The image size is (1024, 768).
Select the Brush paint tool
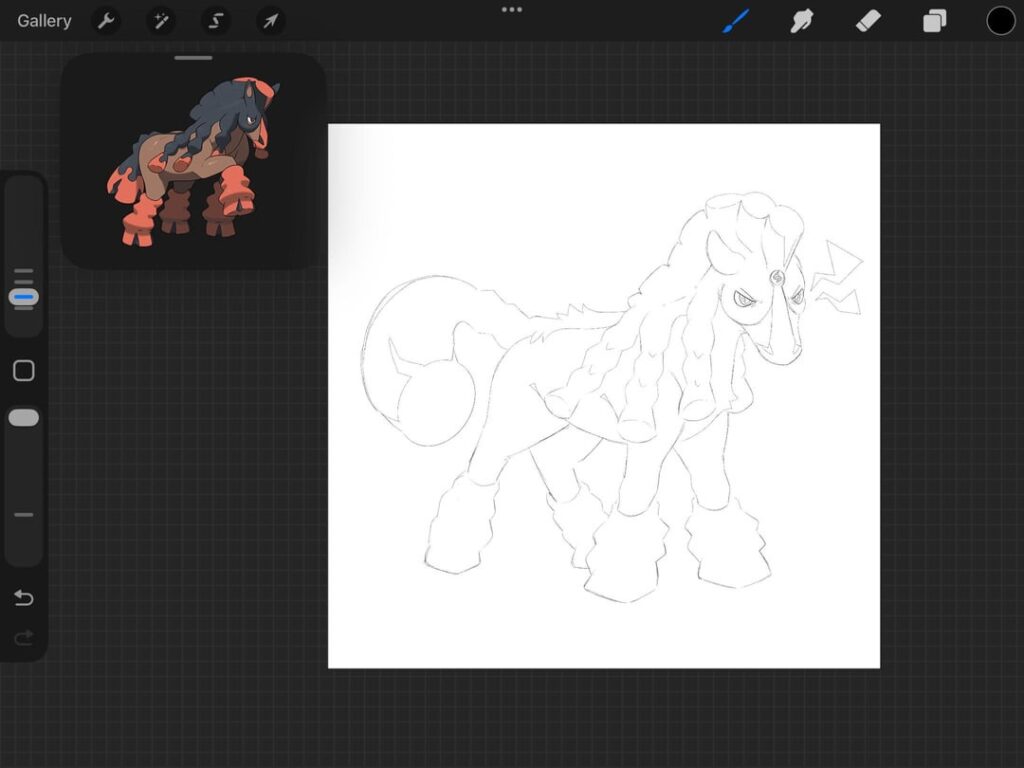pyautogui.click(x=736, y=21)
